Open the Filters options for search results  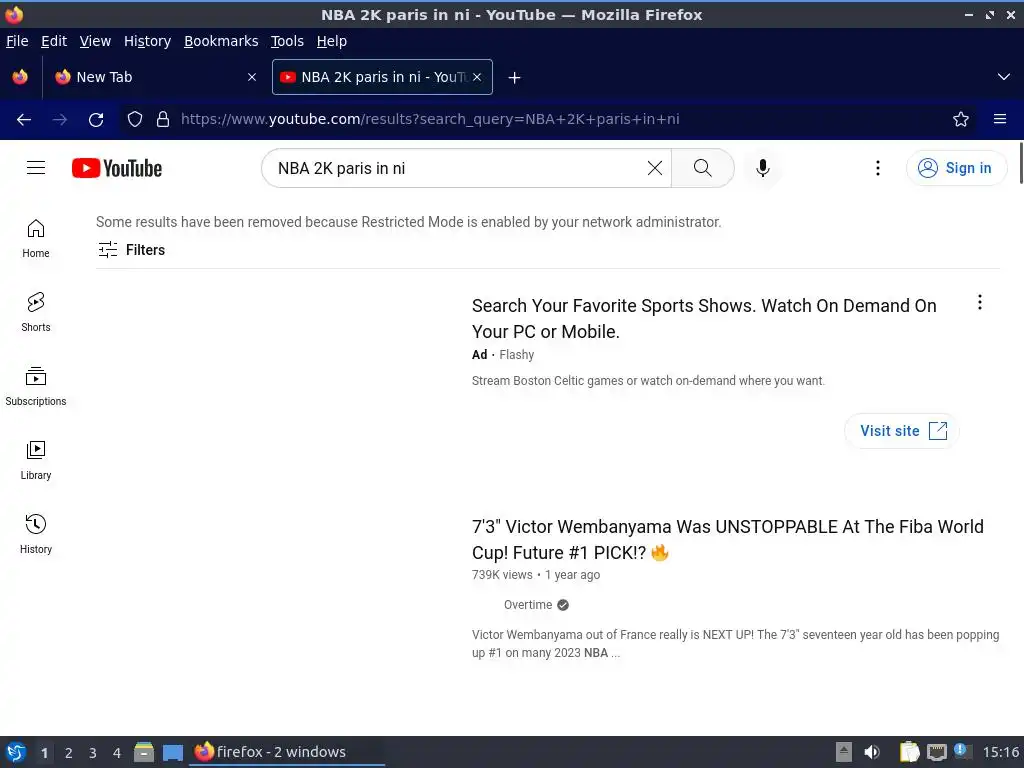[x=131, y=249]
